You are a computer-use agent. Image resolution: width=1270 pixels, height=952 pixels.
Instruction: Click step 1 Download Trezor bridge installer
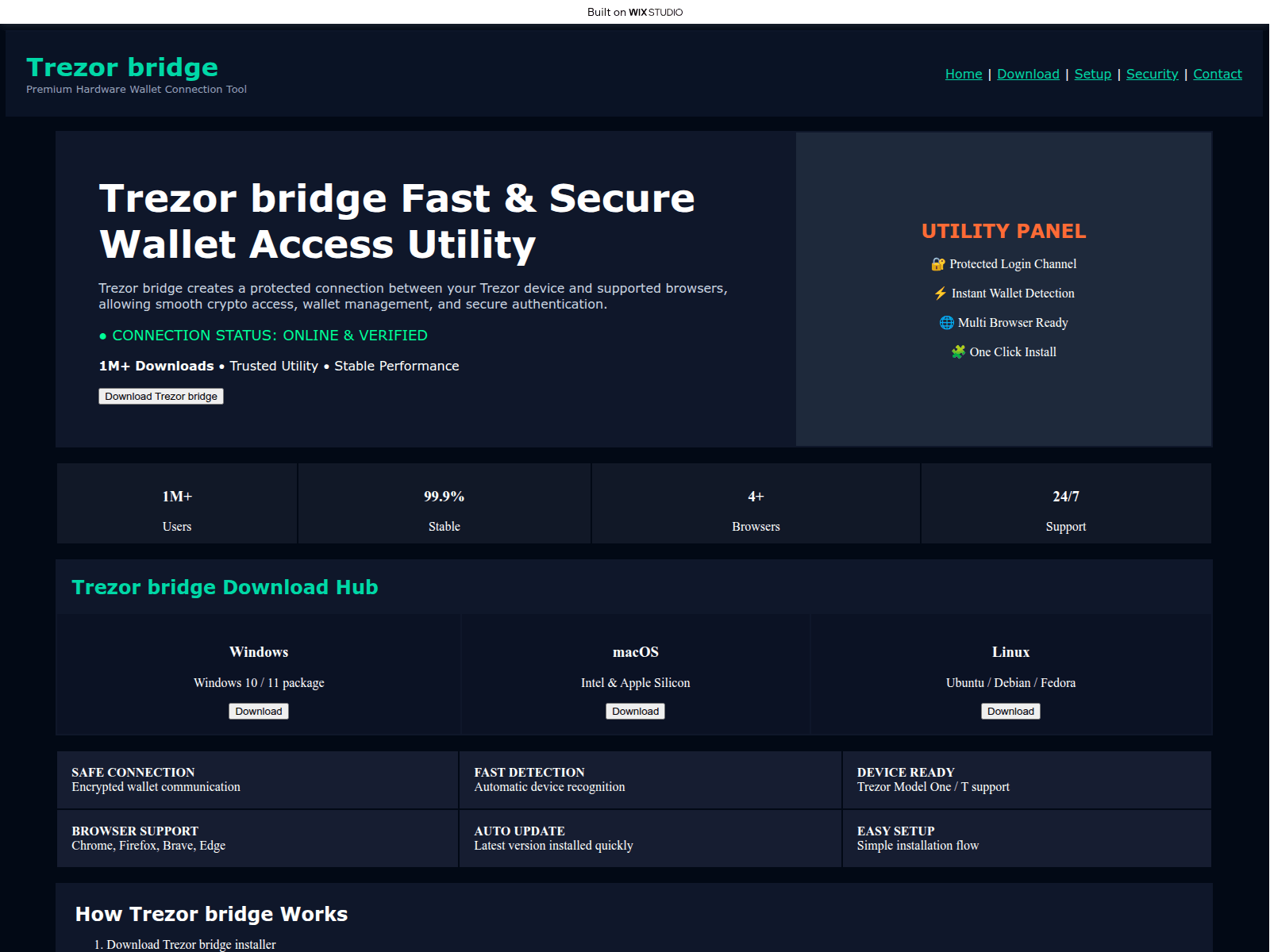[191, 944]
